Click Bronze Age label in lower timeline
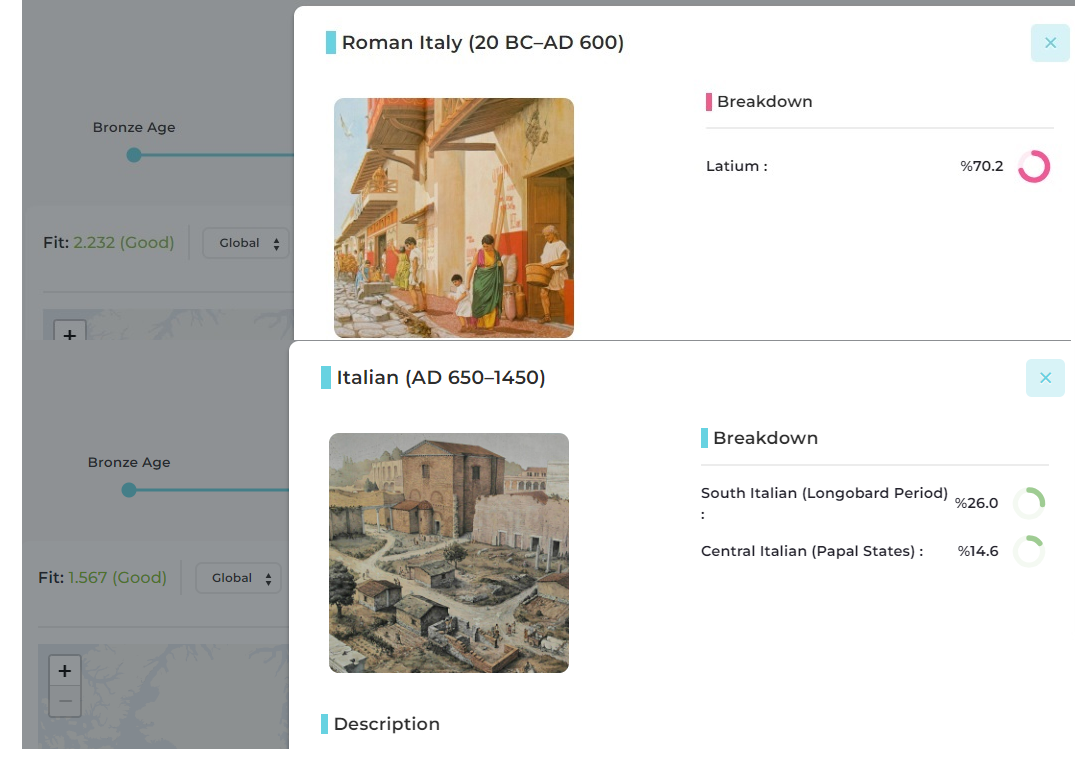 click(x=129, y=463)
